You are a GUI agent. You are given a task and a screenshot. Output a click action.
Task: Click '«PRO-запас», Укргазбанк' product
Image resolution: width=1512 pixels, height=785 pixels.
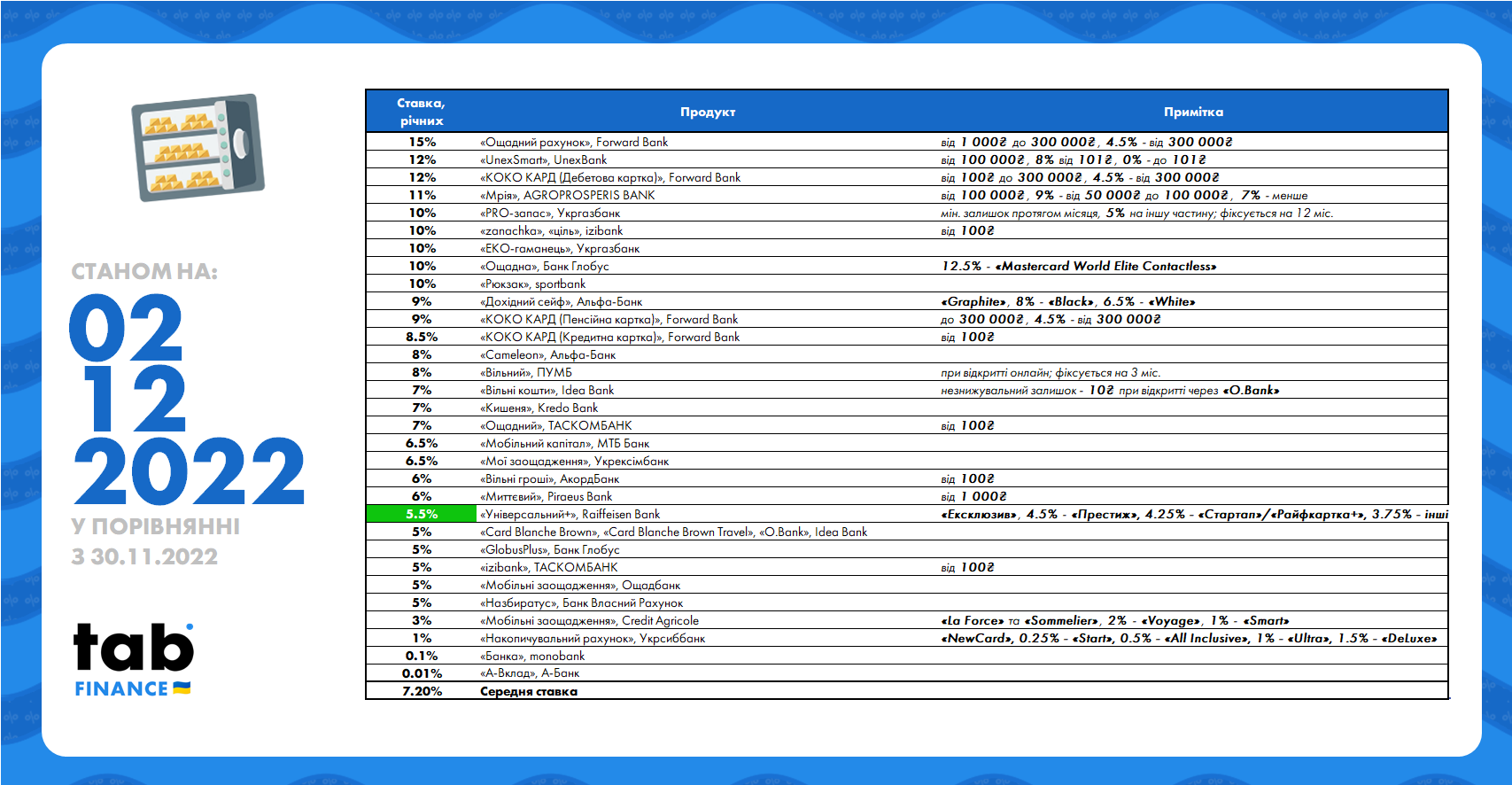click(x=550, y=213)
